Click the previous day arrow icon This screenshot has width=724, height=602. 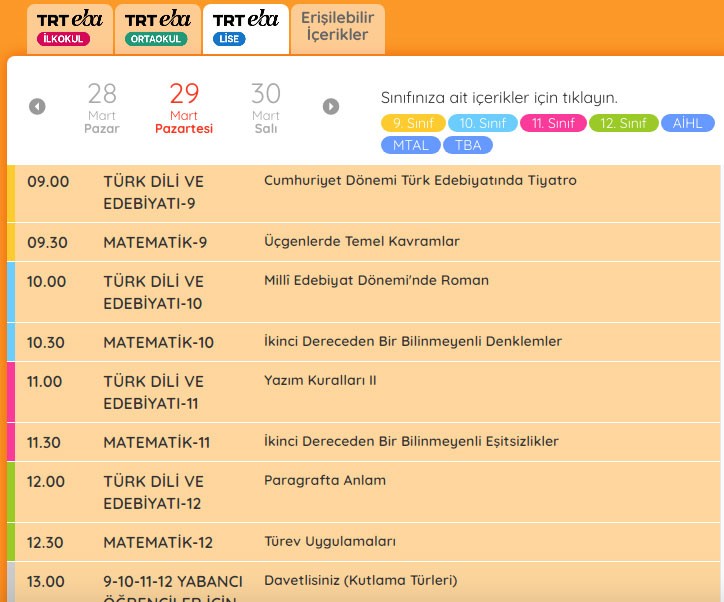[x=37, y=107]
